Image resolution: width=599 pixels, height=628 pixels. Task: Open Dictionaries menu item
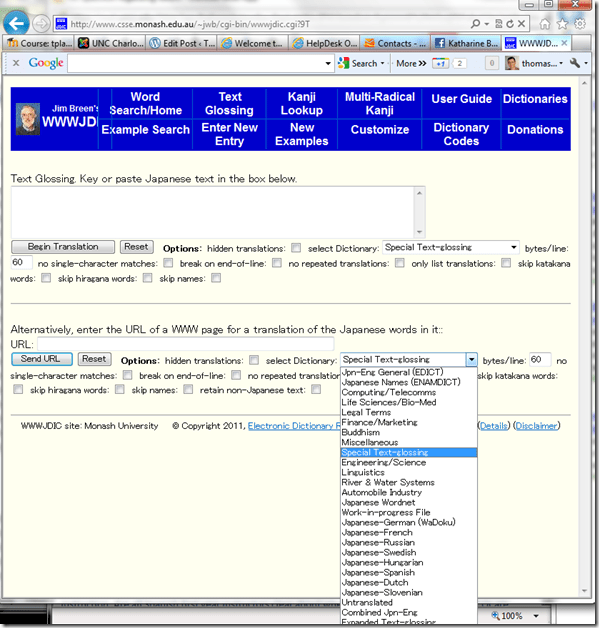click(x=535, y=99)
